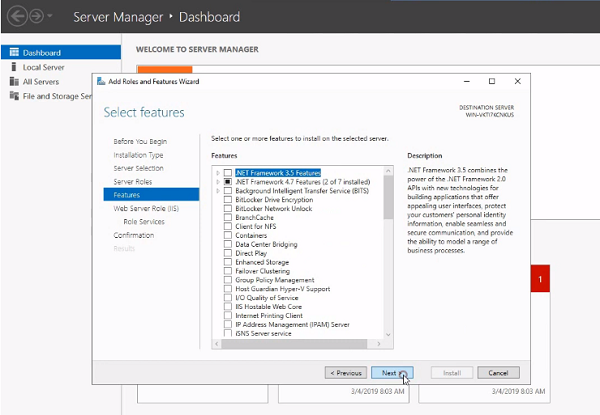Check the BranchCache feature checkbox
This screenshot has height=415, width=600.
point(228,217)
